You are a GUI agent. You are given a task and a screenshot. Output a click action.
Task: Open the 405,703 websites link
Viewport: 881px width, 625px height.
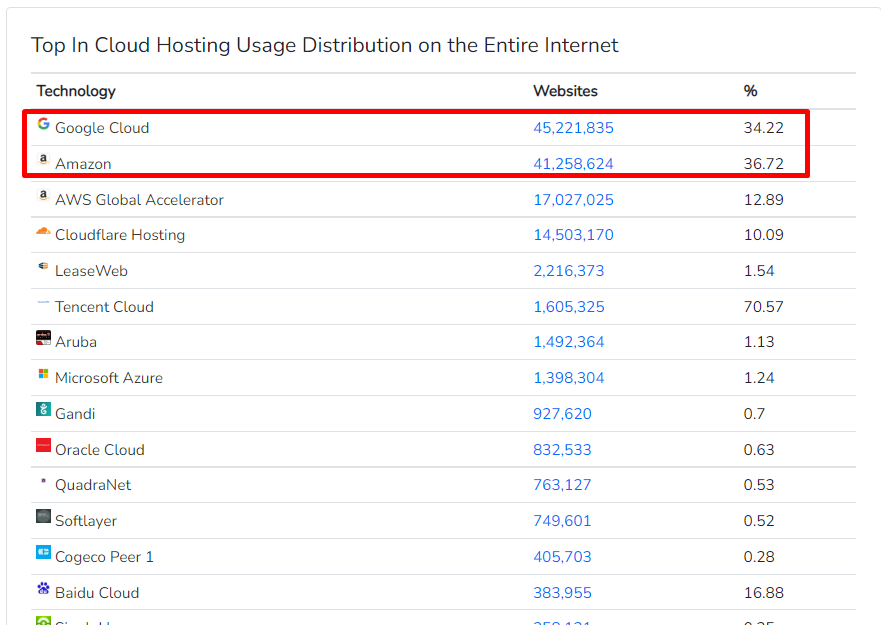[x=562, y=556]
